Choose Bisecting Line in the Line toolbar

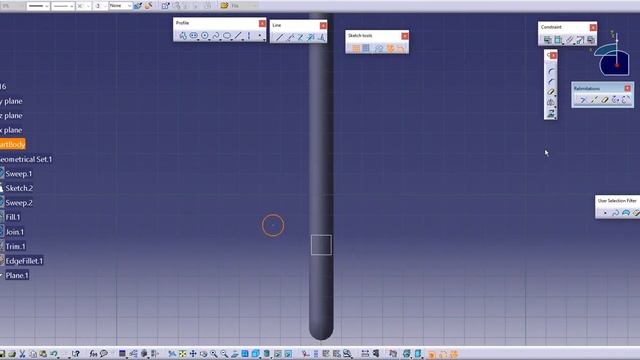[x=311, y=38]
